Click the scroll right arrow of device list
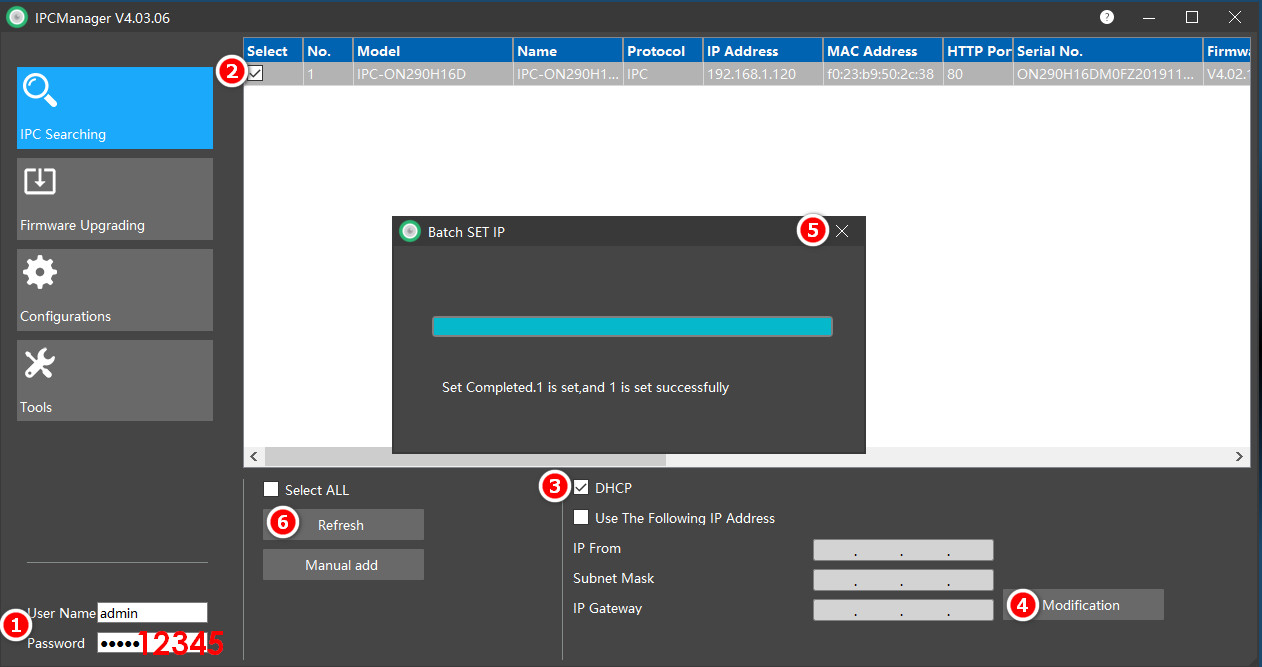This screenshot has width=1262, height=667. tap(1240, 457)
